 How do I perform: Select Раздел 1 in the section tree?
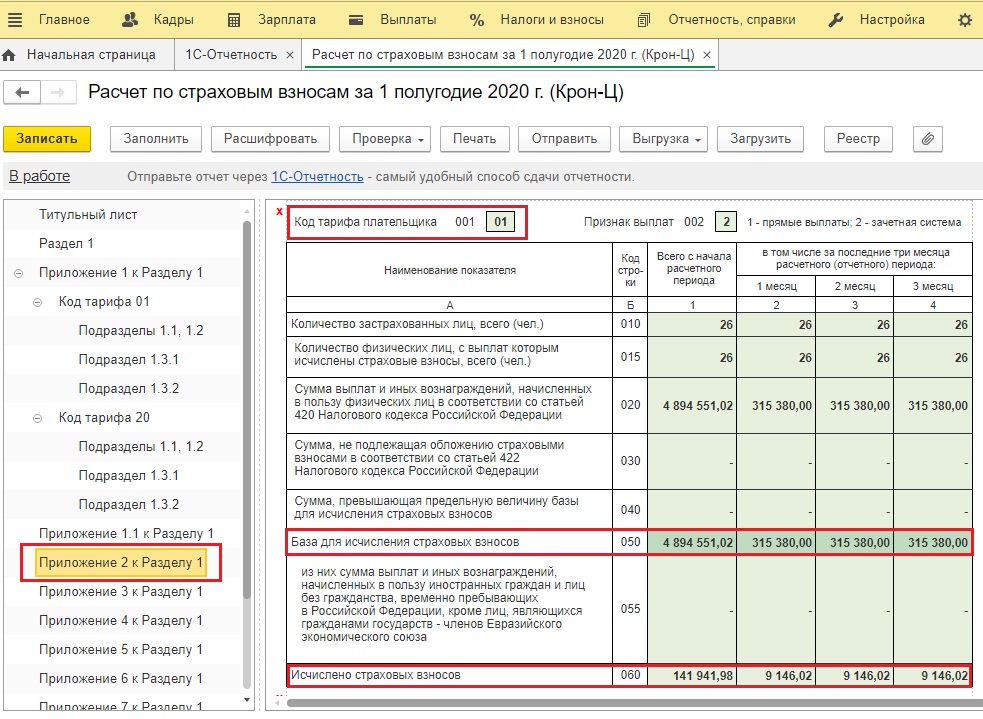(x=66, y=243)
